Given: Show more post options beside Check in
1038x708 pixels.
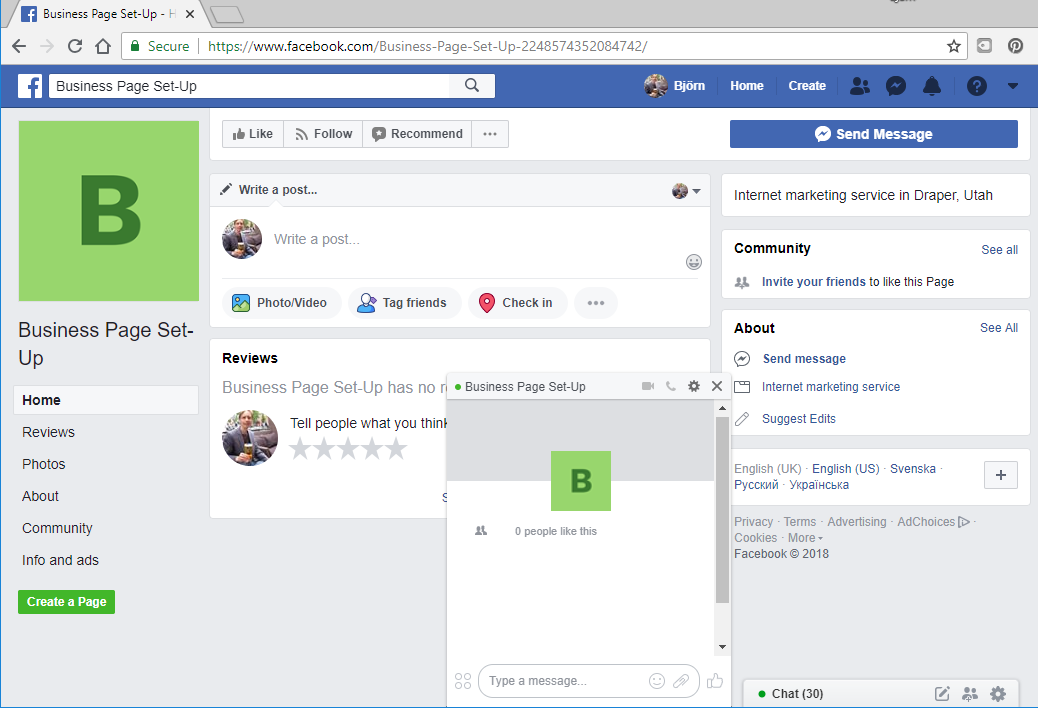Looking at the screenshot, I should coord(596,303).
